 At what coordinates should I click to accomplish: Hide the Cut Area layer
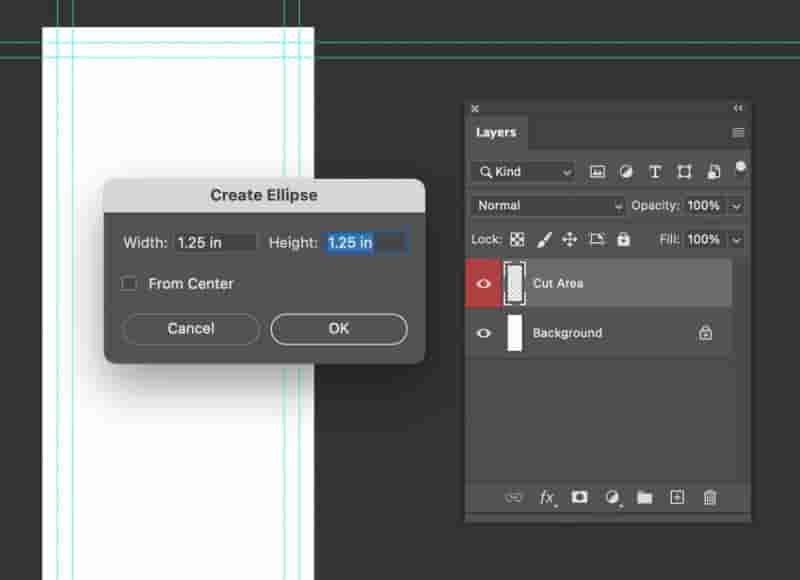(483, 283)
